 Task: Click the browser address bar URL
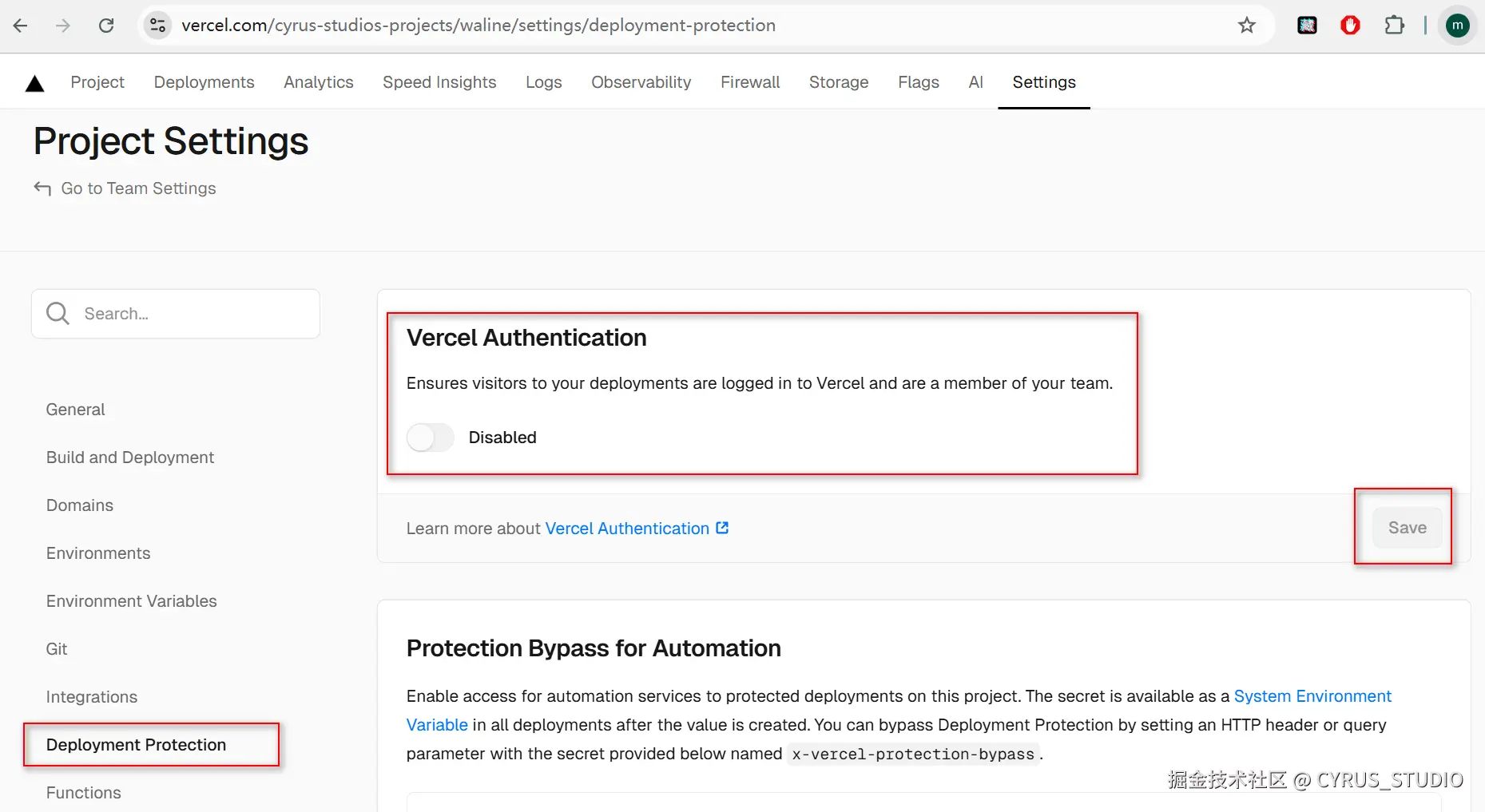(x=478, y=26)
